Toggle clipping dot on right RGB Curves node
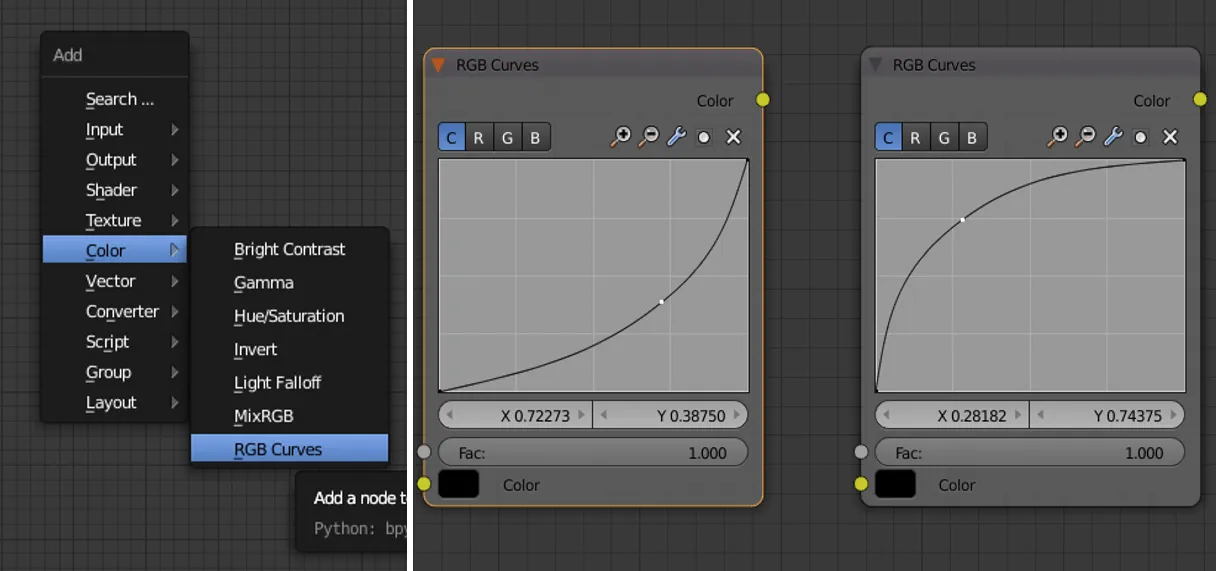 [x=1140, y=137]
